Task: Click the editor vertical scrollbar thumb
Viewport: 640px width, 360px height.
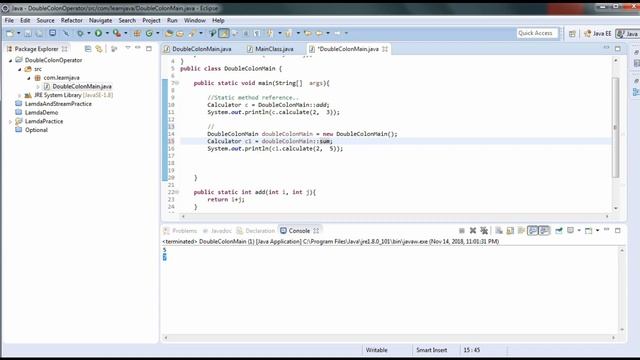Action: (616, 127)
